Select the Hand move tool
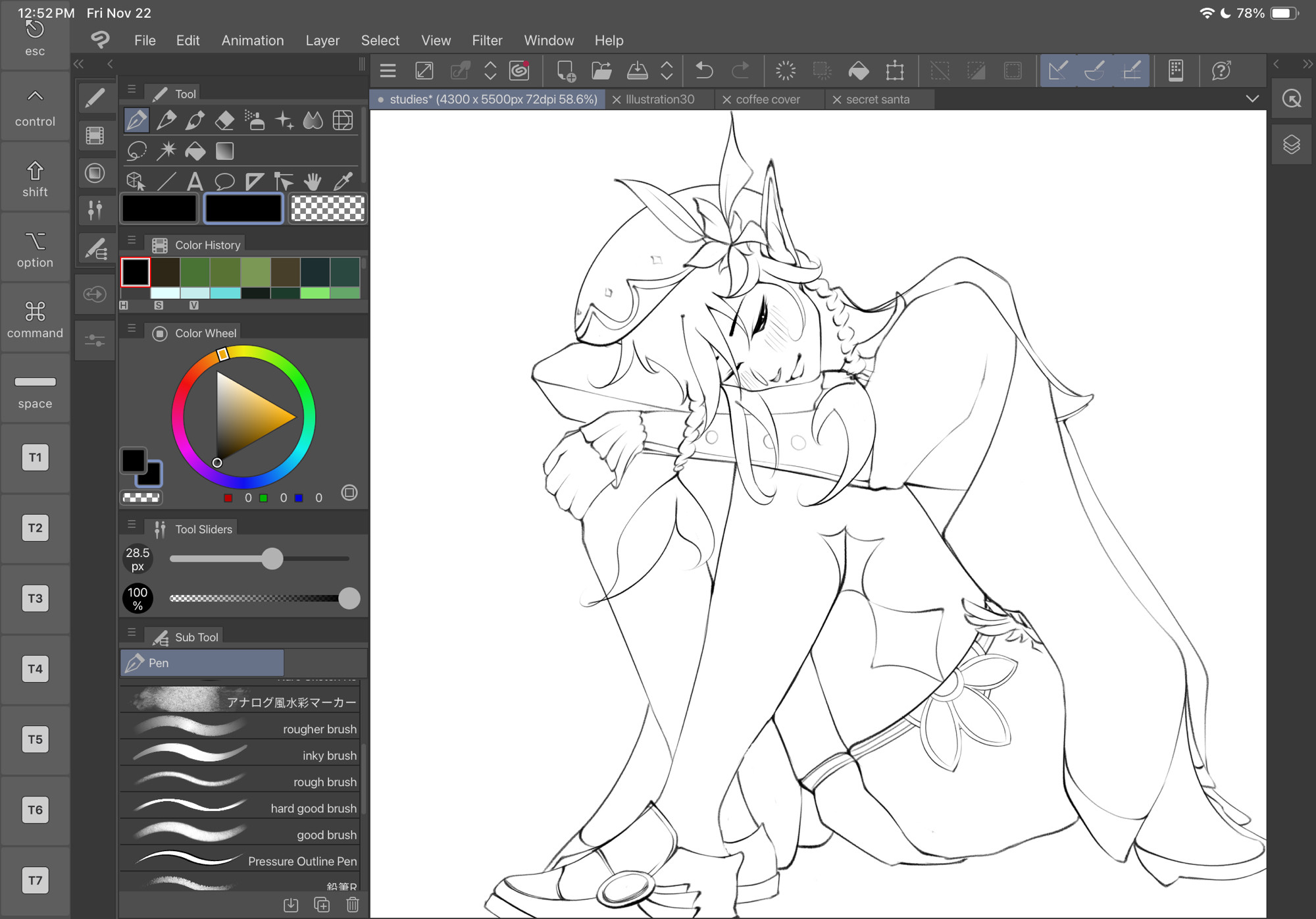The image size is (1316, 919). [x=313, y=181]
